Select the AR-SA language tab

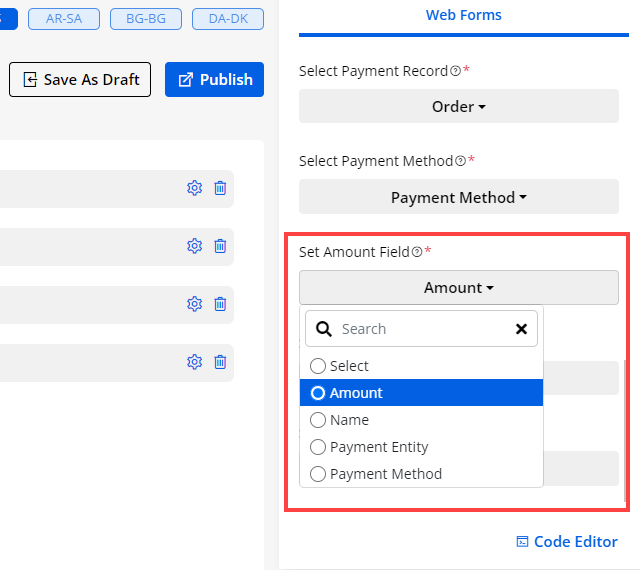(x=63, y=18)
